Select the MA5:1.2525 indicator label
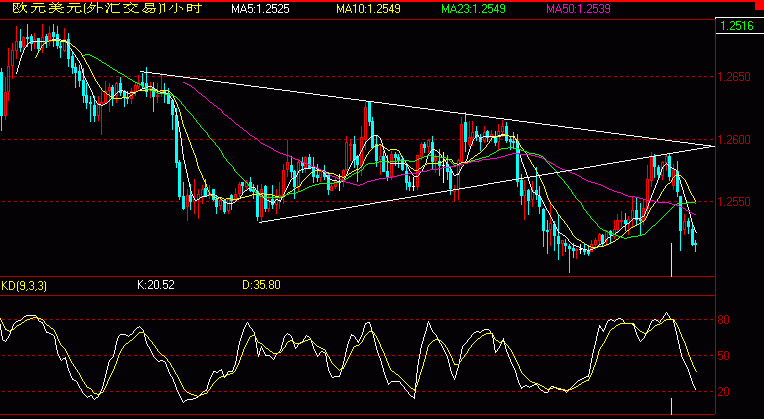The height and width of the screenshot is (419, 764). tap(260, 9)
